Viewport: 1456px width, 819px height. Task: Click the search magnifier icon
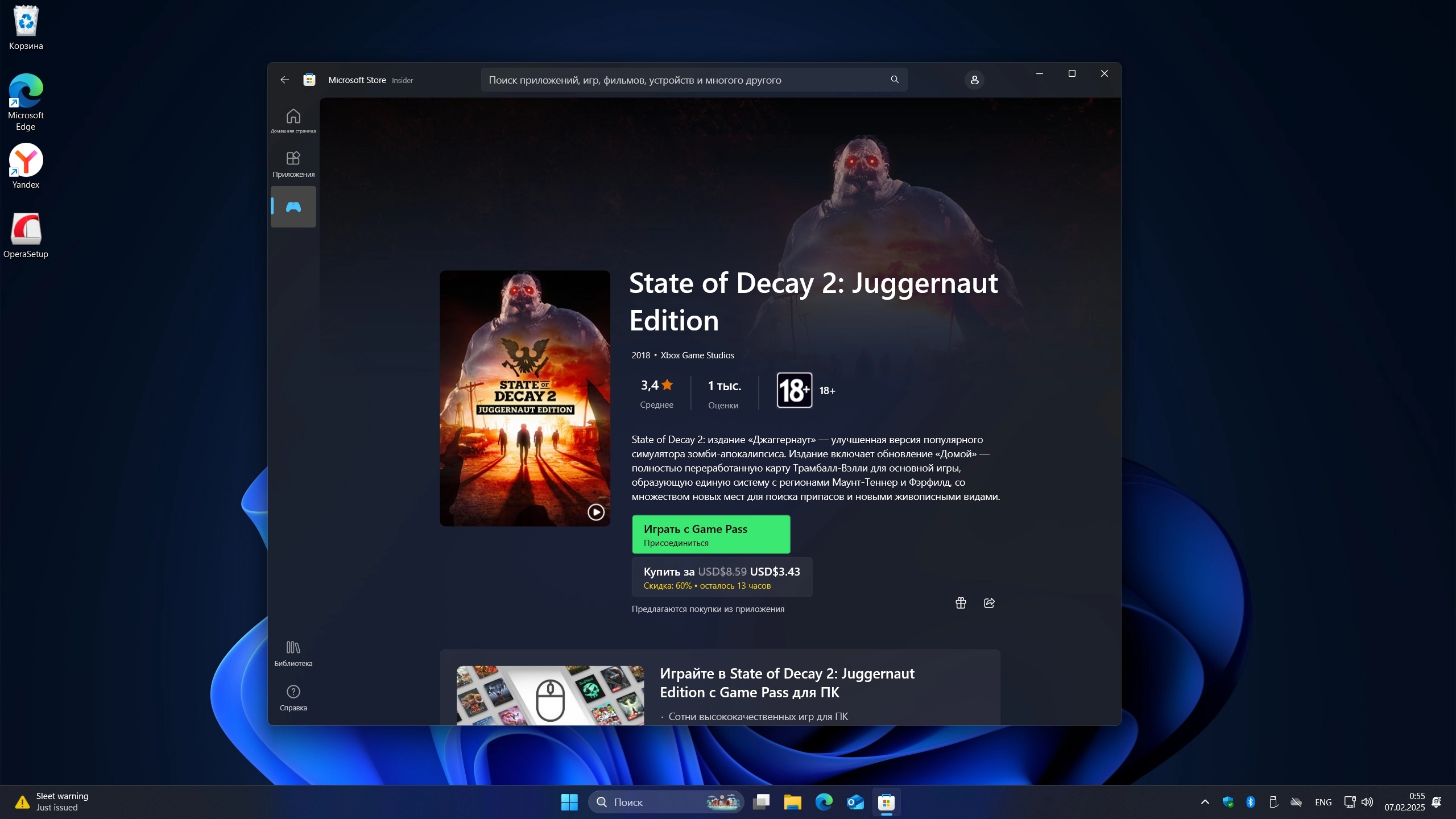pyautogui.click(x=895, y=80)
